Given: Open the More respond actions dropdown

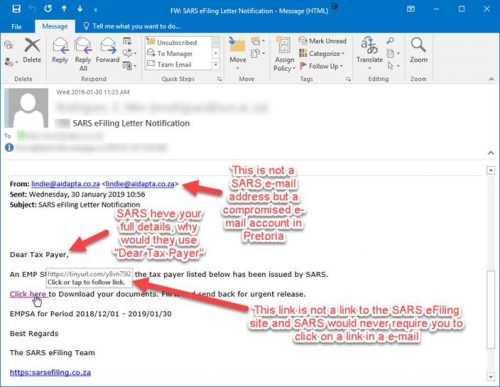Looking at the screenshot, I should click(x=129, y=66).
